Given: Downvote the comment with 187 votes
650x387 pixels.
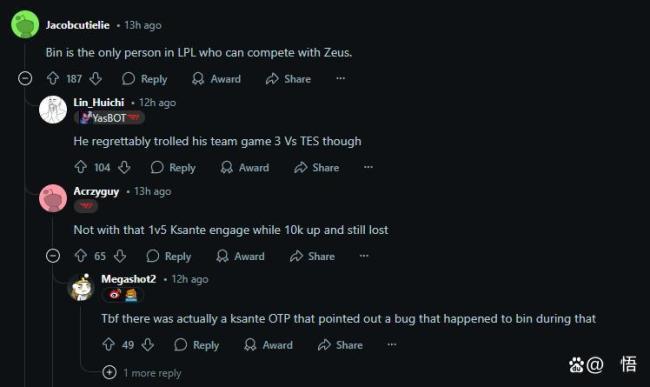Looking at the screenshot, I should coord(96,78).
